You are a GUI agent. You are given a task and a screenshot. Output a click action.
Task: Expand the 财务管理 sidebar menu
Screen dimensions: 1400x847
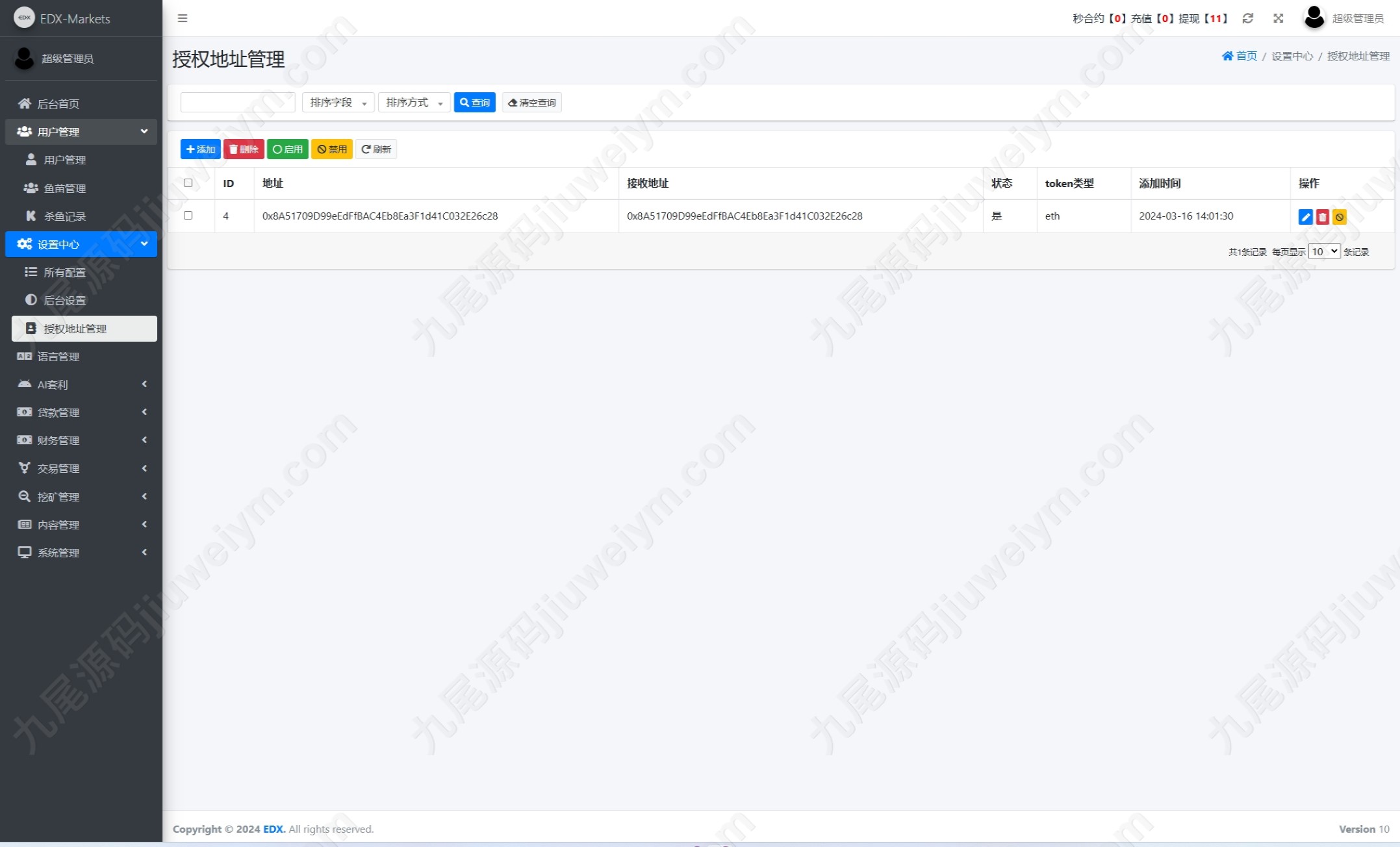tap(81, 440)
